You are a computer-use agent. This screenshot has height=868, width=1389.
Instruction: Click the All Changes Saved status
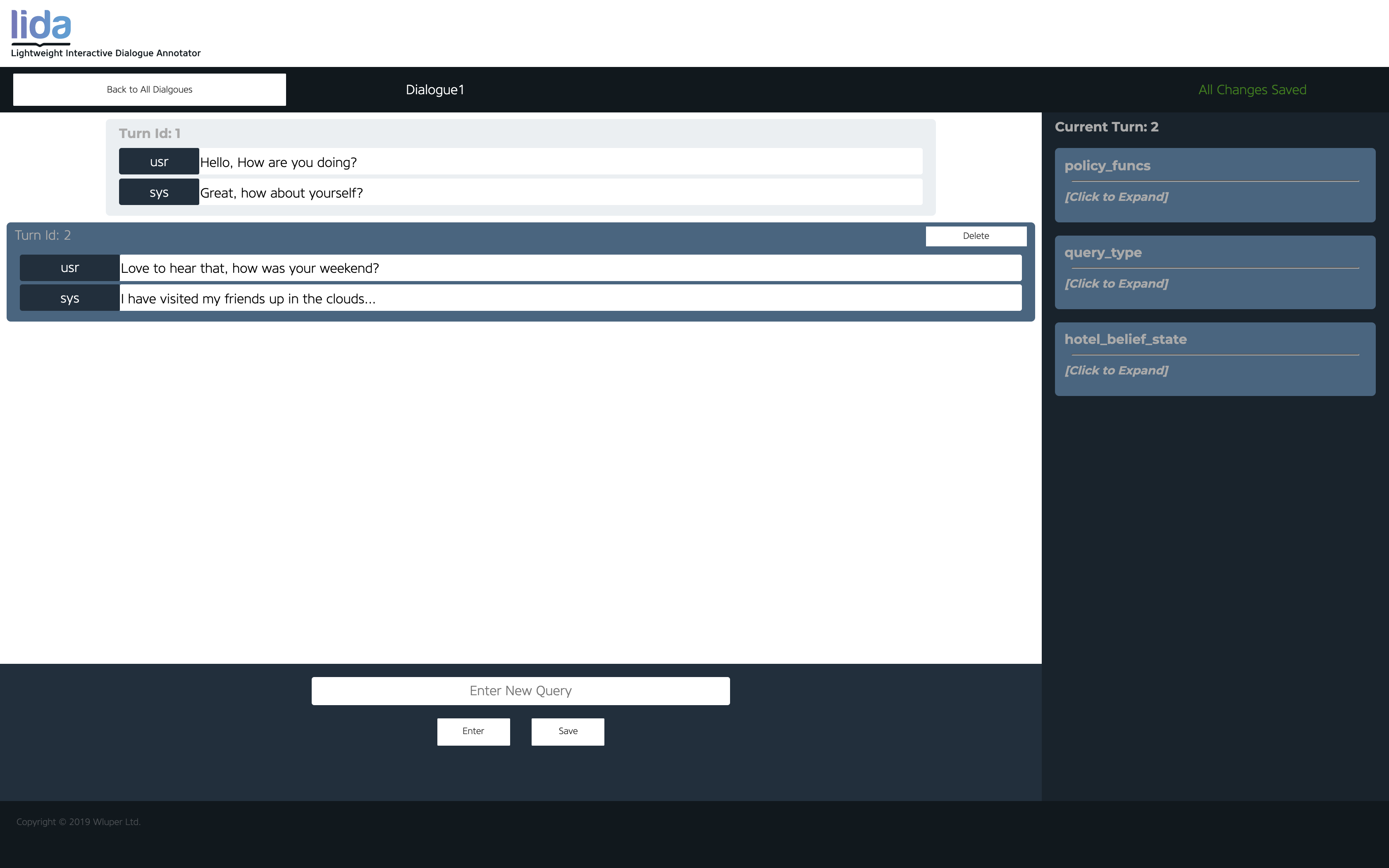coord(1252,90)
